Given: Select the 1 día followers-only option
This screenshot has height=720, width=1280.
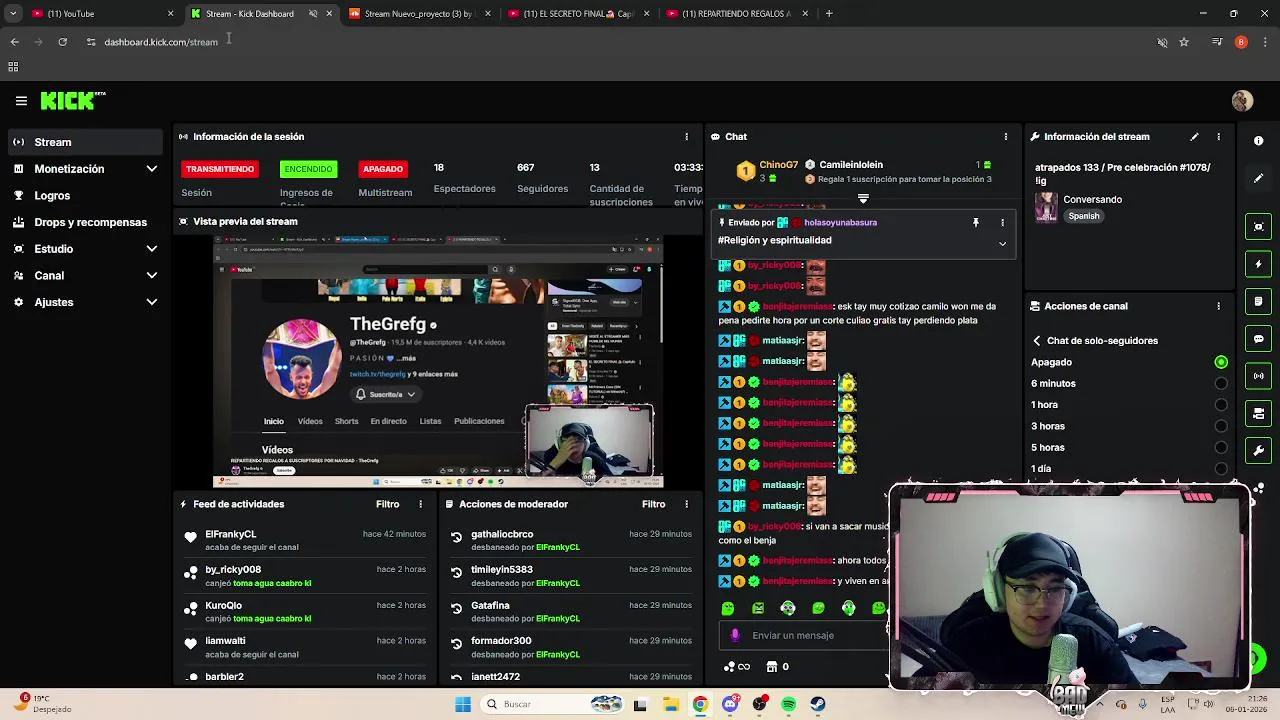Looking at the screenshot, I should [1221, 469].
